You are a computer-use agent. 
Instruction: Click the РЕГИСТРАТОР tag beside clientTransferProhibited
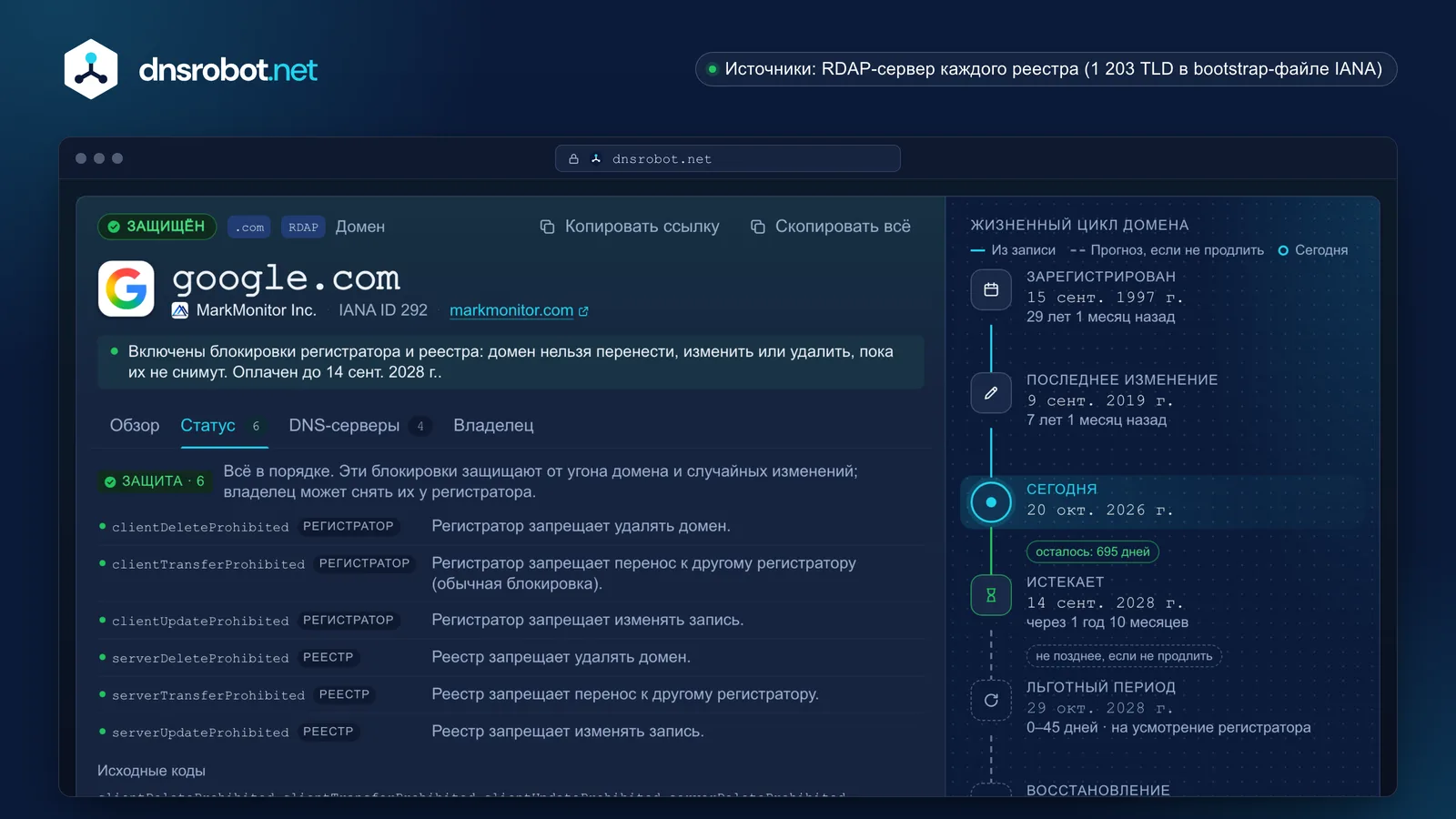click(364, 563)
